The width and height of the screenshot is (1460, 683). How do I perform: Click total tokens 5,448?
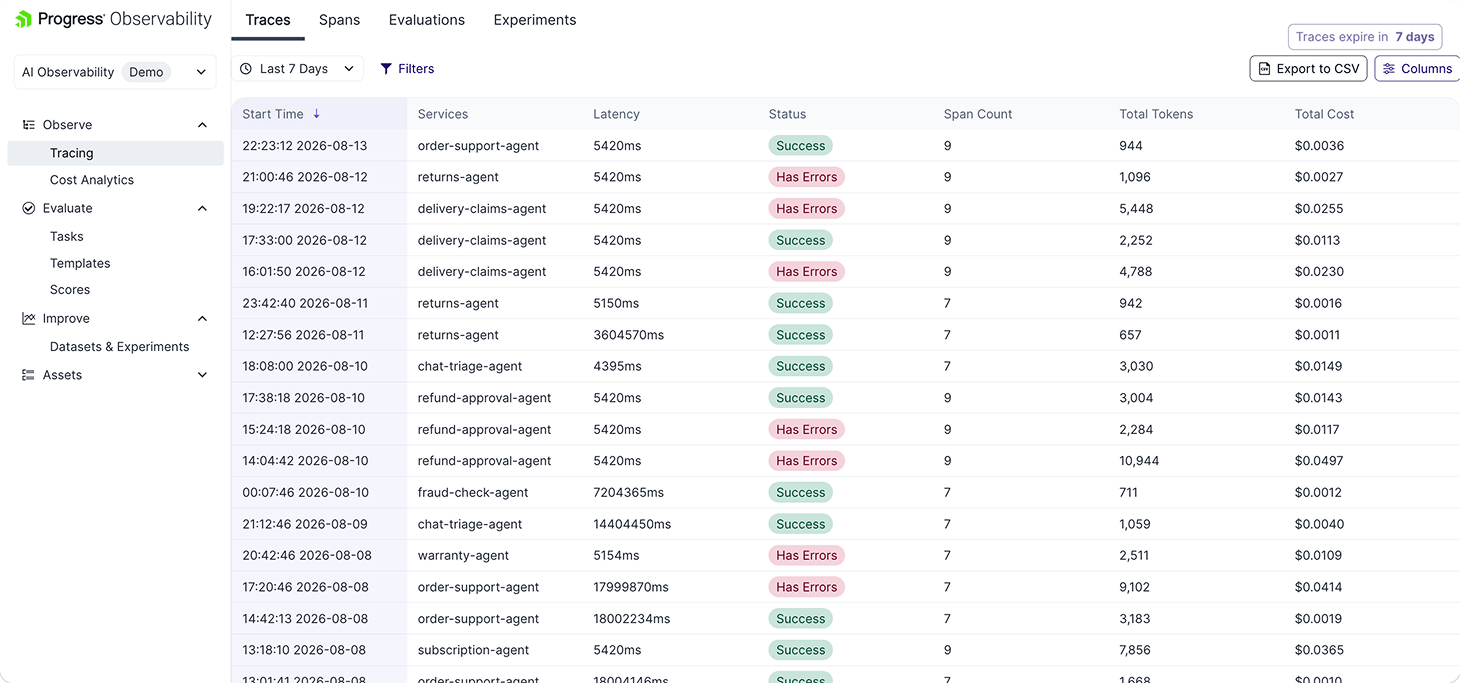(x=1136, y=209)
